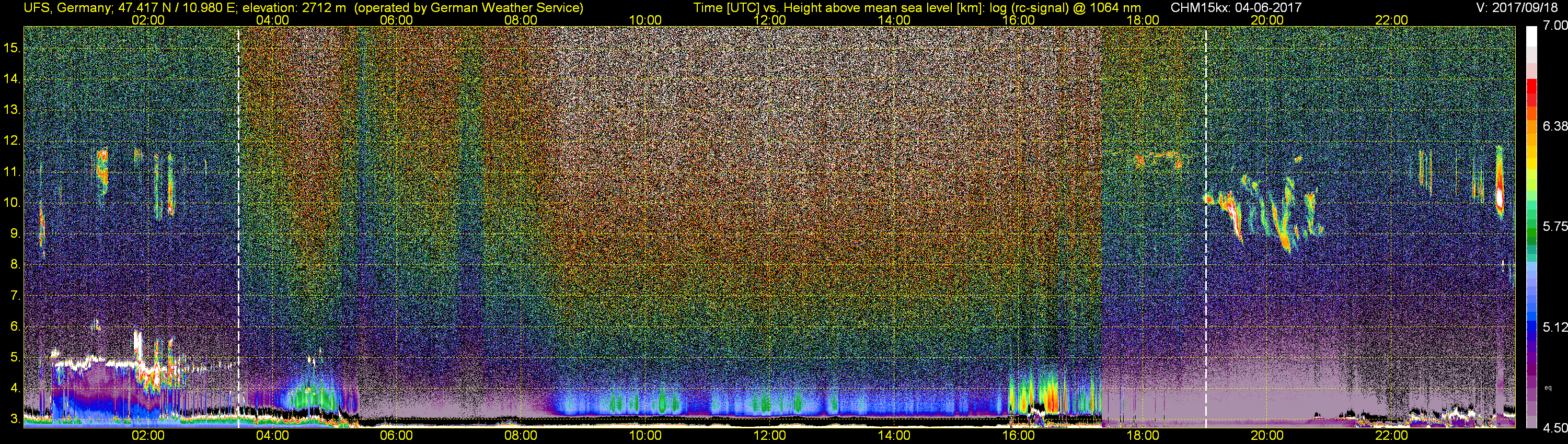The image size is (1568, 444).
Task: Click the "3." height axis label
Action: pos(15,419)
